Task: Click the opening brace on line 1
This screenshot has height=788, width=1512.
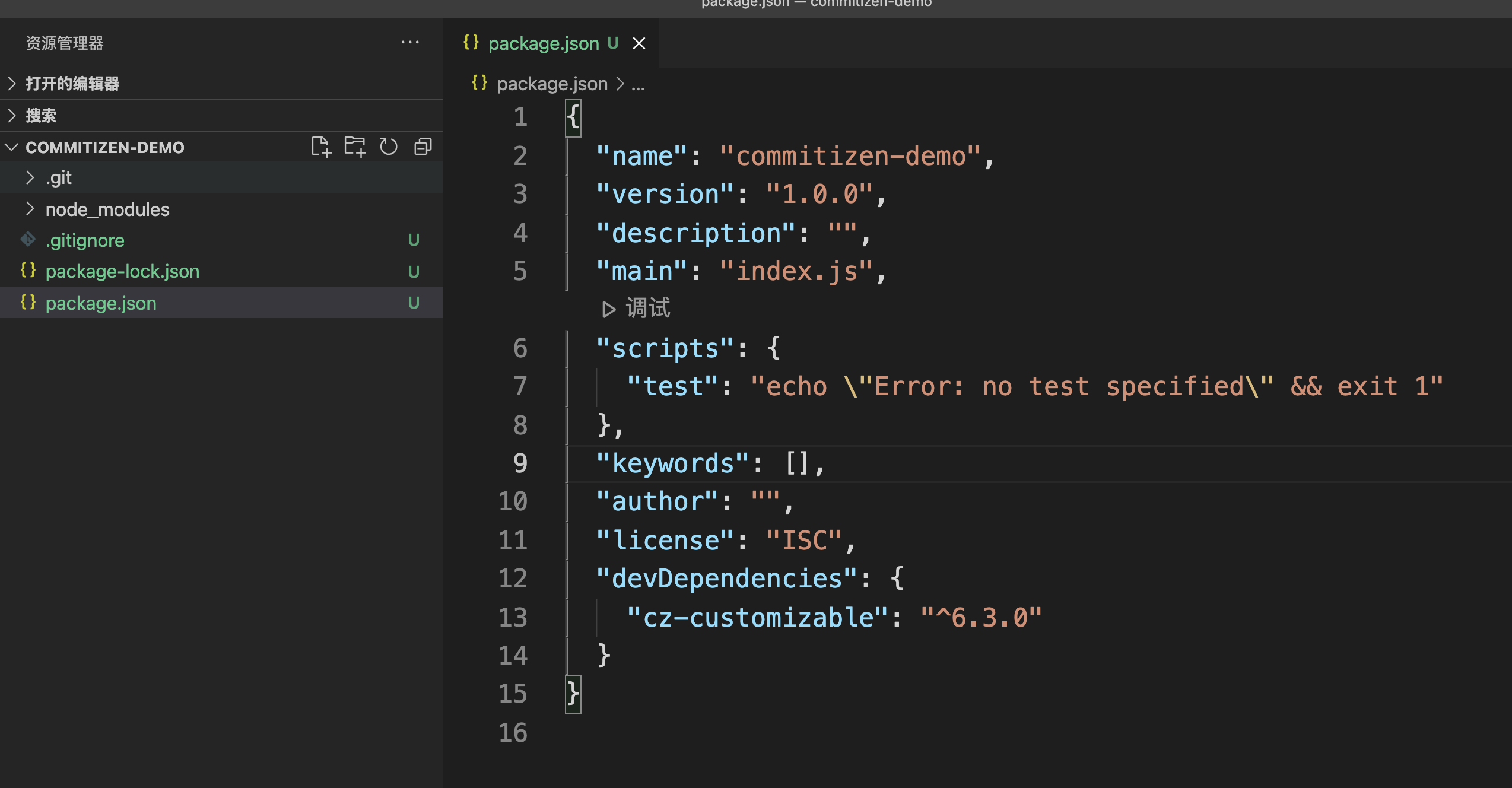Action: [x=573, y=117]
